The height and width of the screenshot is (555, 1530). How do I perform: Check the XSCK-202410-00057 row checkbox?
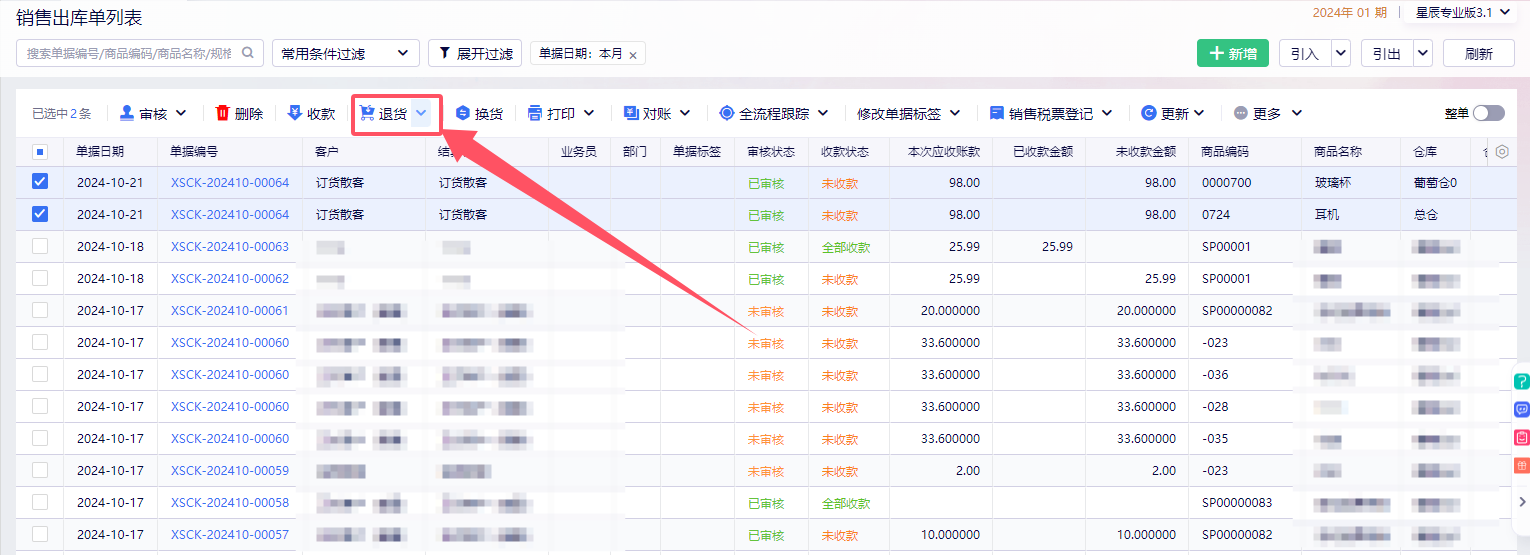(x=40, y=534)
